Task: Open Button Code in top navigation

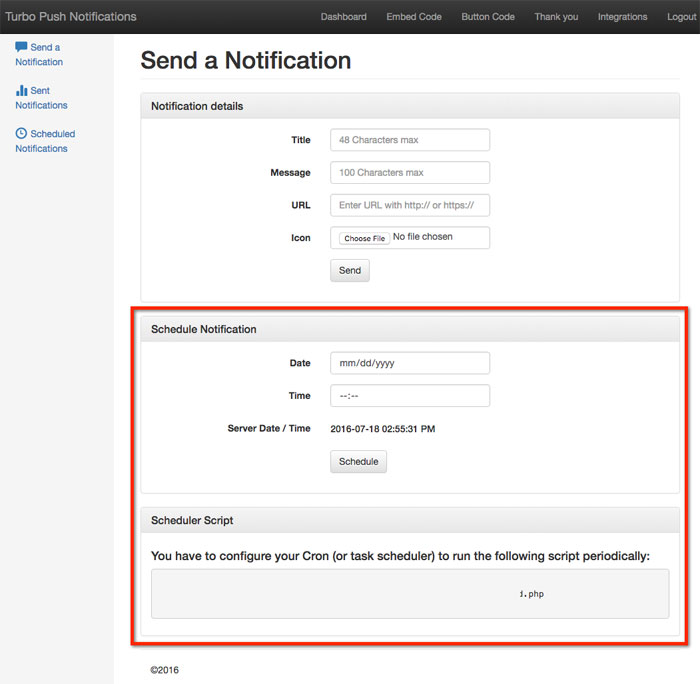Action: (x=488, y=17)
